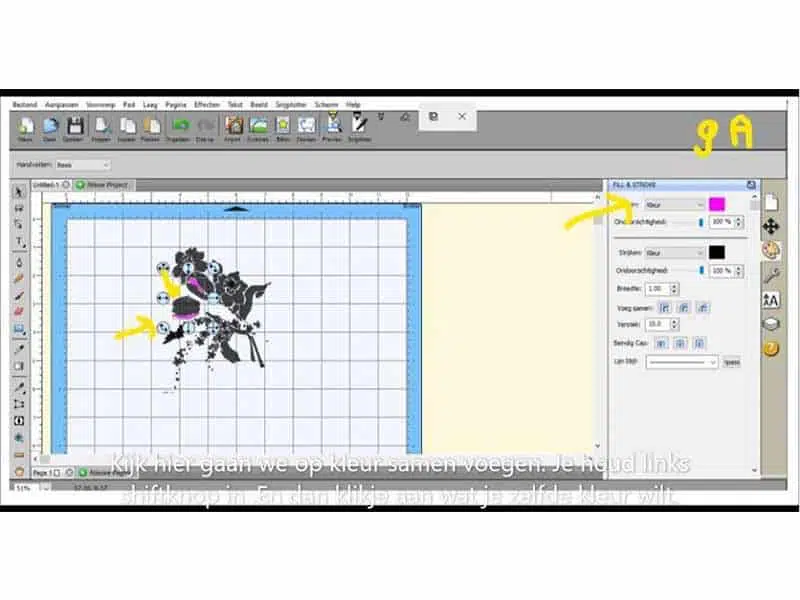This screenshot has width=800, height=600.
Task: Open the position move-arrows panel icon
Action: click(771, 226)
